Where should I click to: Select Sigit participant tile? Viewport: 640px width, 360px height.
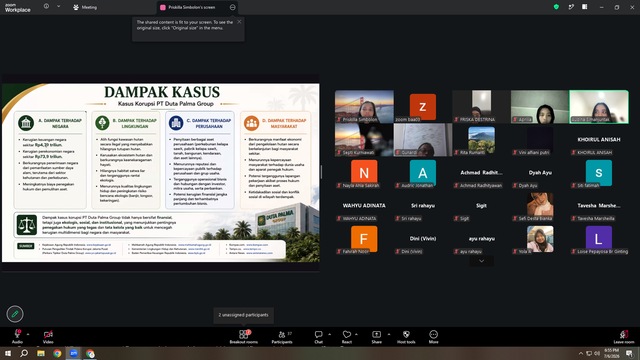tap(481, 206)
